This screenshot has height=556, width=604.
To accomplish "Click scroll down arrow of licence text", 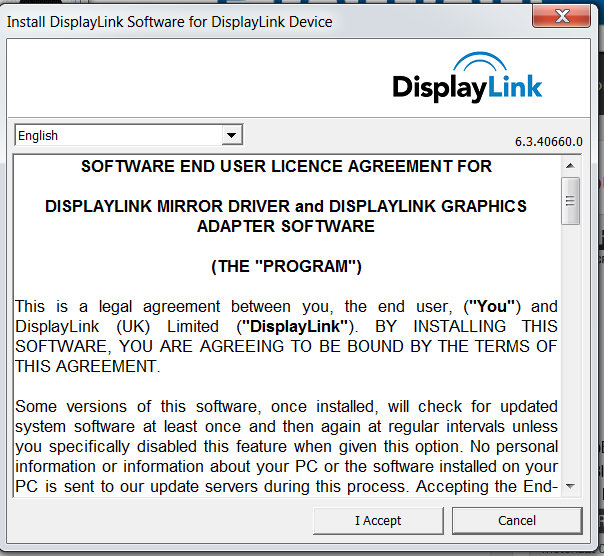I will pos(570,486).
